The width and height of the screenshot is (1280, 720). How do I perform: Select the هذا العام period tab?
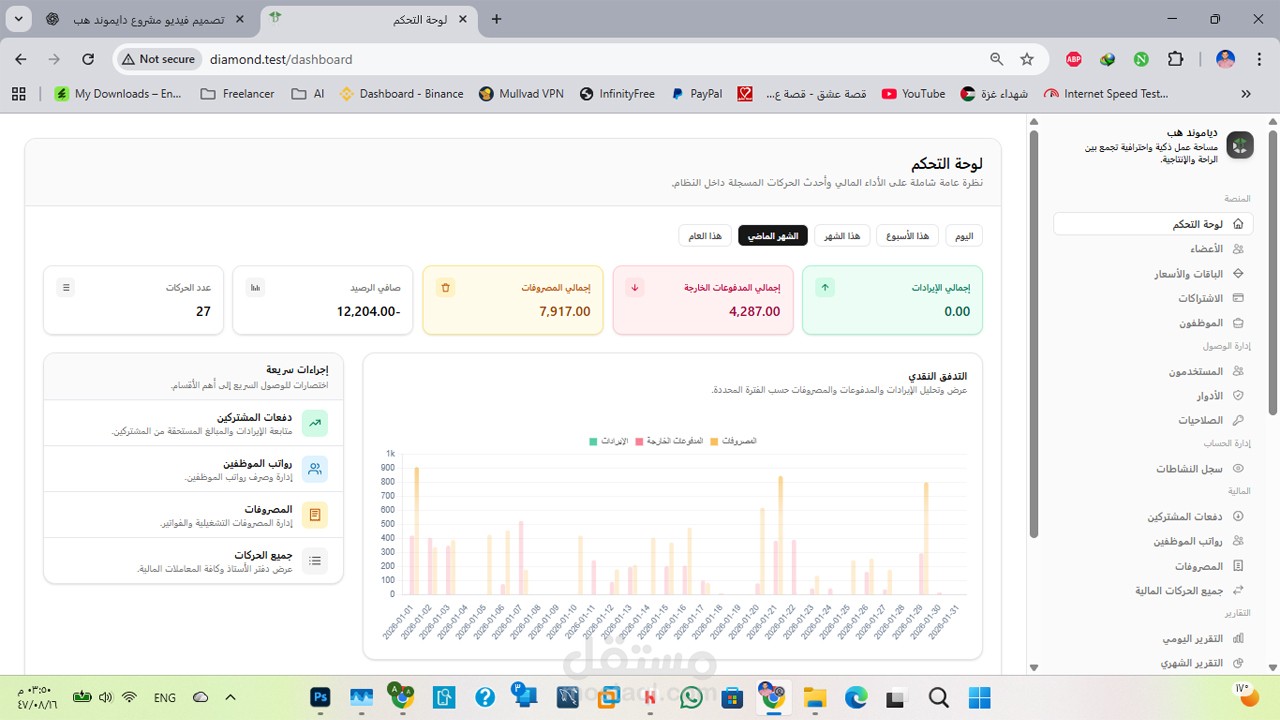(705, 235)
